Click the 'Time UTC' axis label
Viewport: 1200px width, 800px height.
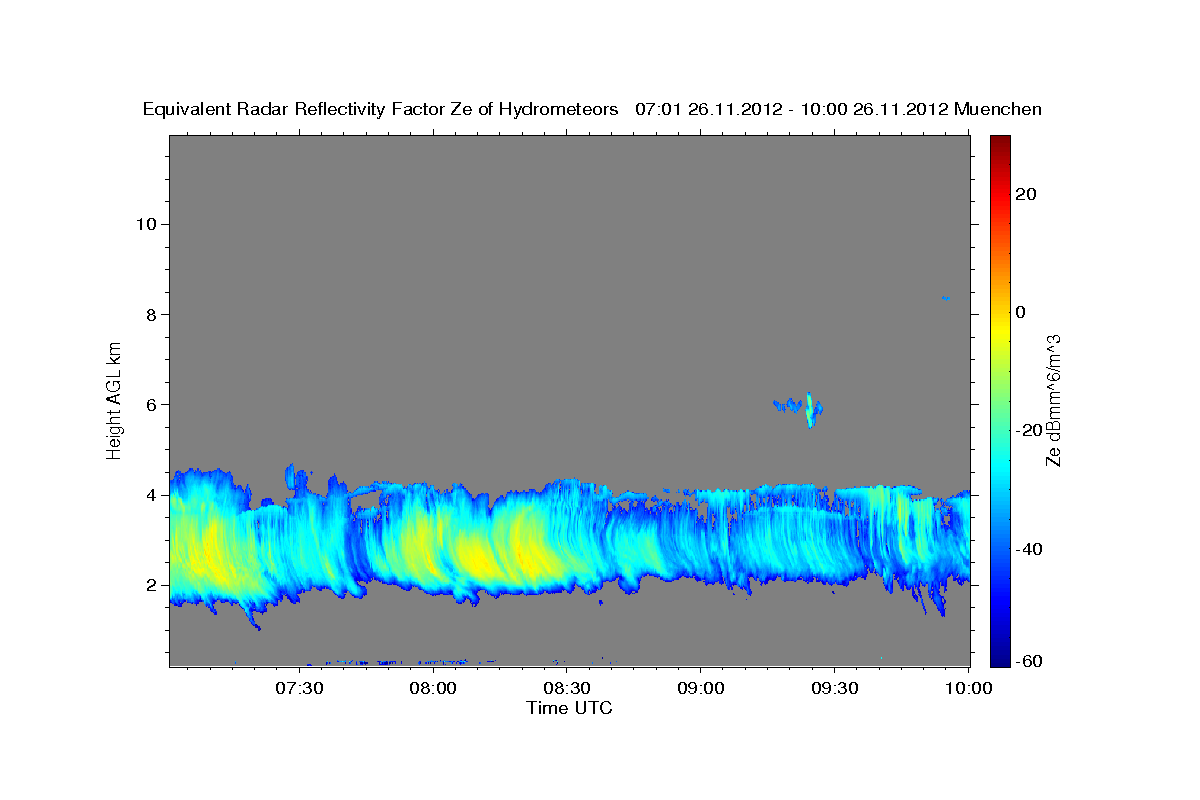point(569,708)
